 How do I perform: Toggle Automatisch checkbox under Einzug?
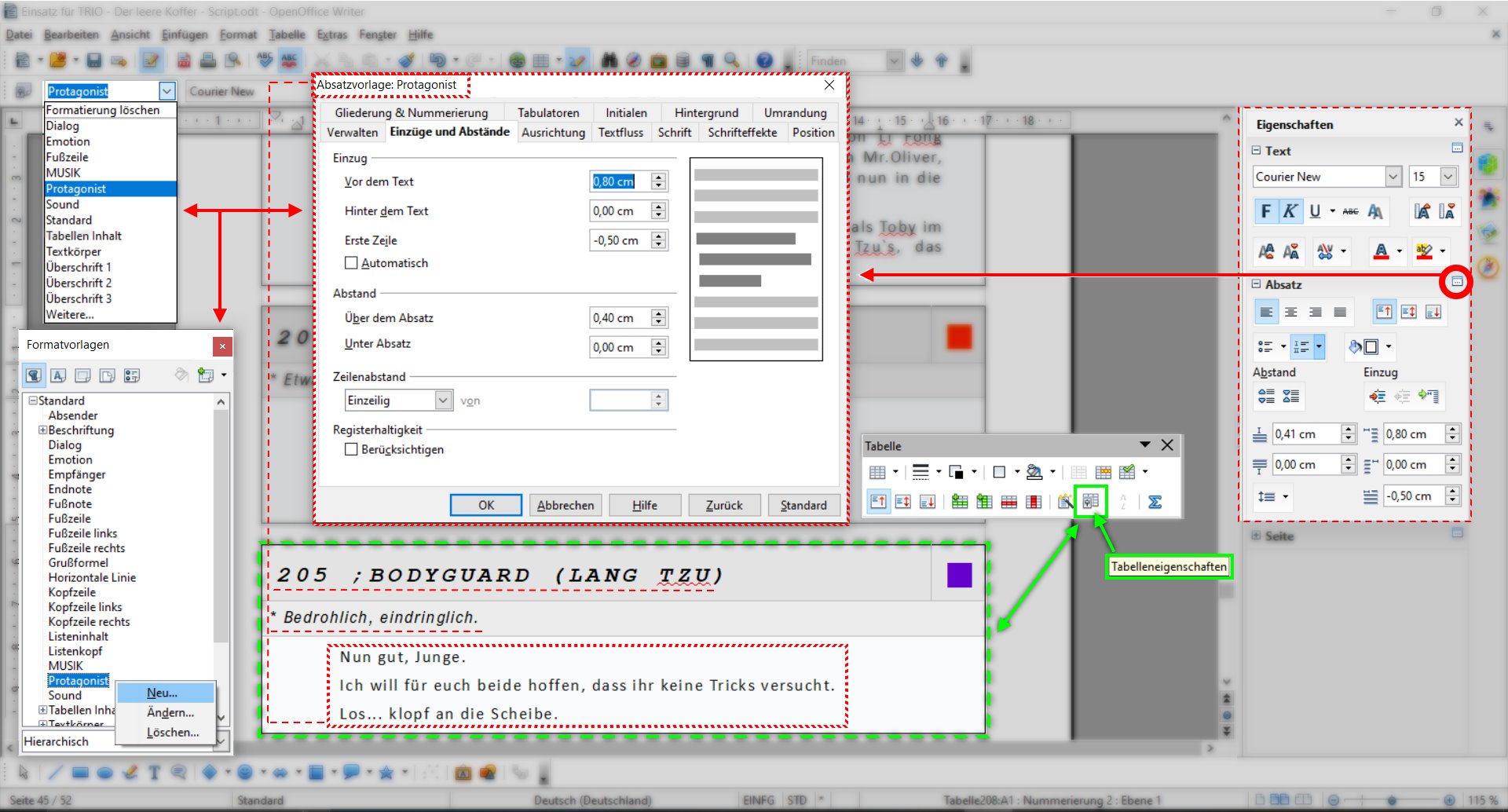351,263
